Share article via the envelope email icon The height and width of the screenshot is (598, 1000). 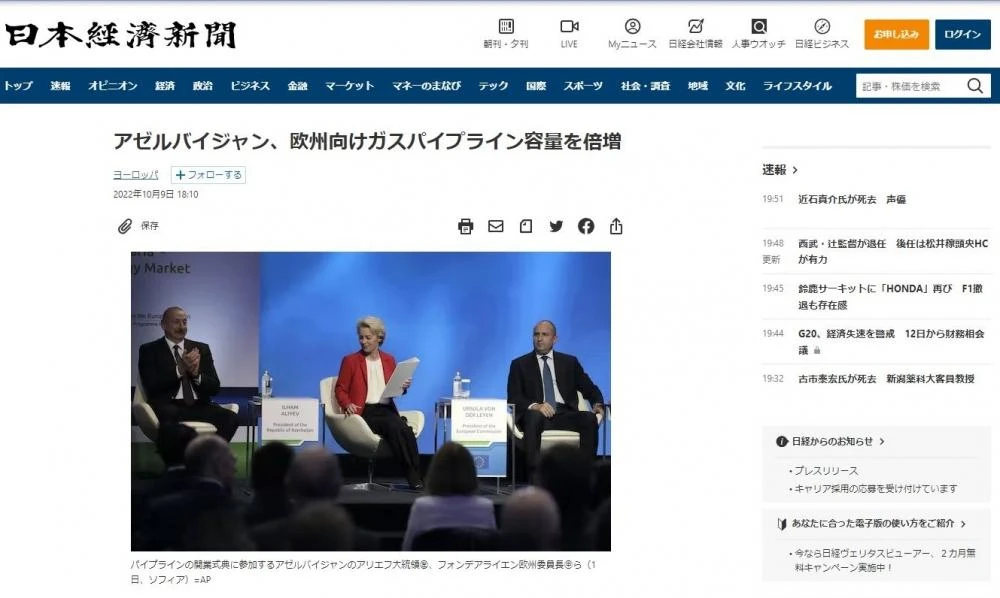click(495, 226)
